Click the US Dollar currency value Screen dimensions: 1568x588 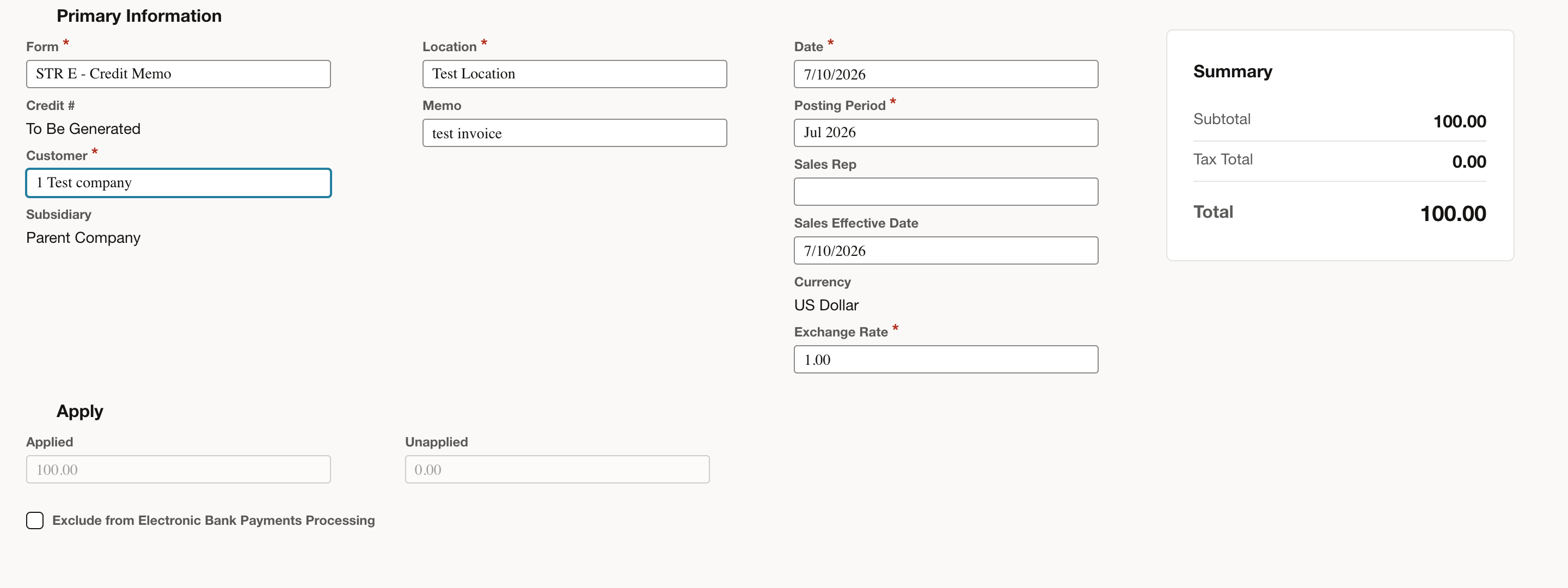(826, 305)
